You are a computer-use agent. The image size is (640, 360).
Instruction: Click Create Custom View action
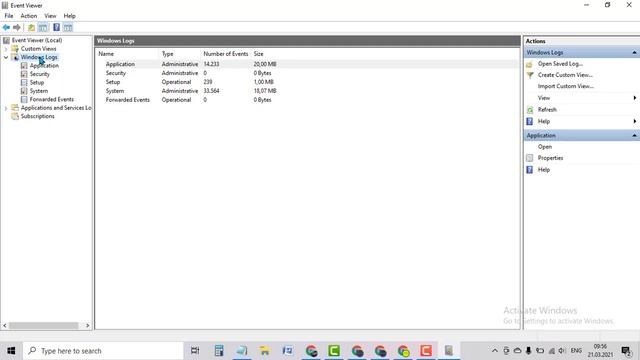tap(565, 75)
